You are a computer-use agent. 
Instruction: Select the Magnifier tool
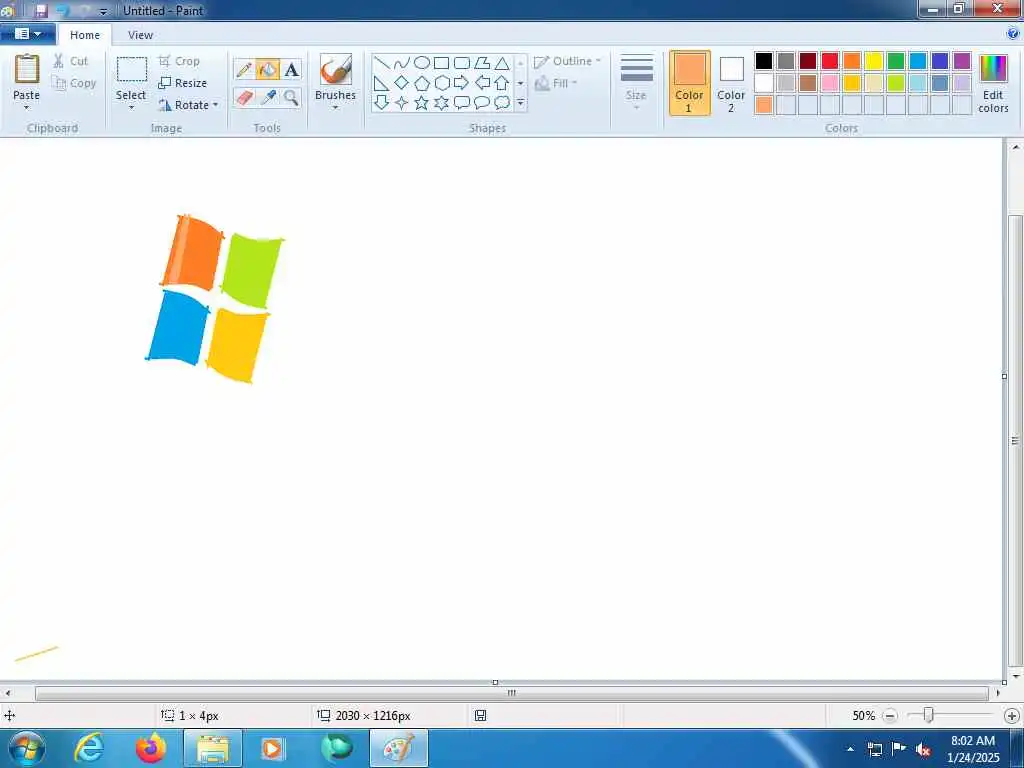click(291, 98)
